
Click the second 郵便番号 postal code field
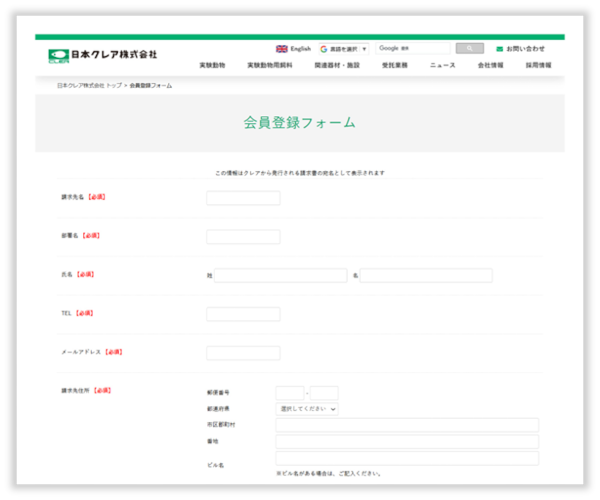(324, 393)
